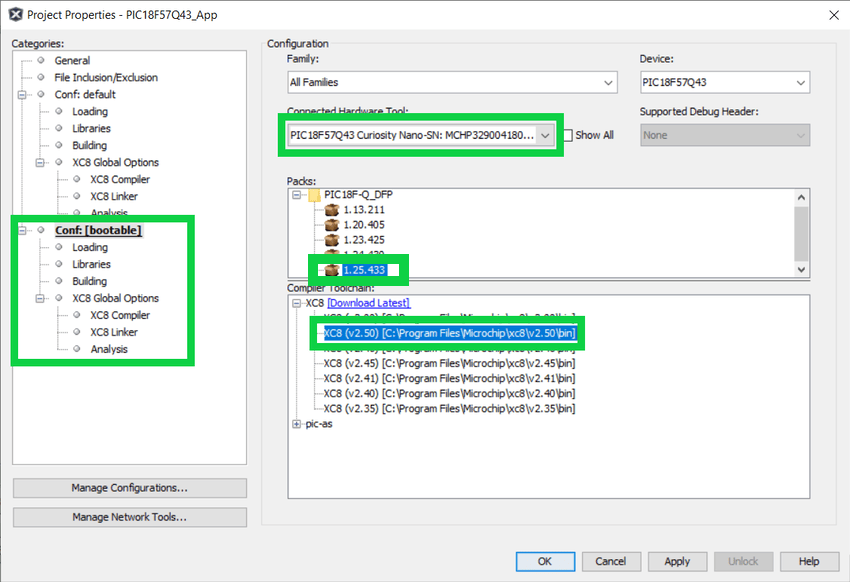Open the Family dropdown
The width and height of the screenshot is (850, 582).
point(452,82)
